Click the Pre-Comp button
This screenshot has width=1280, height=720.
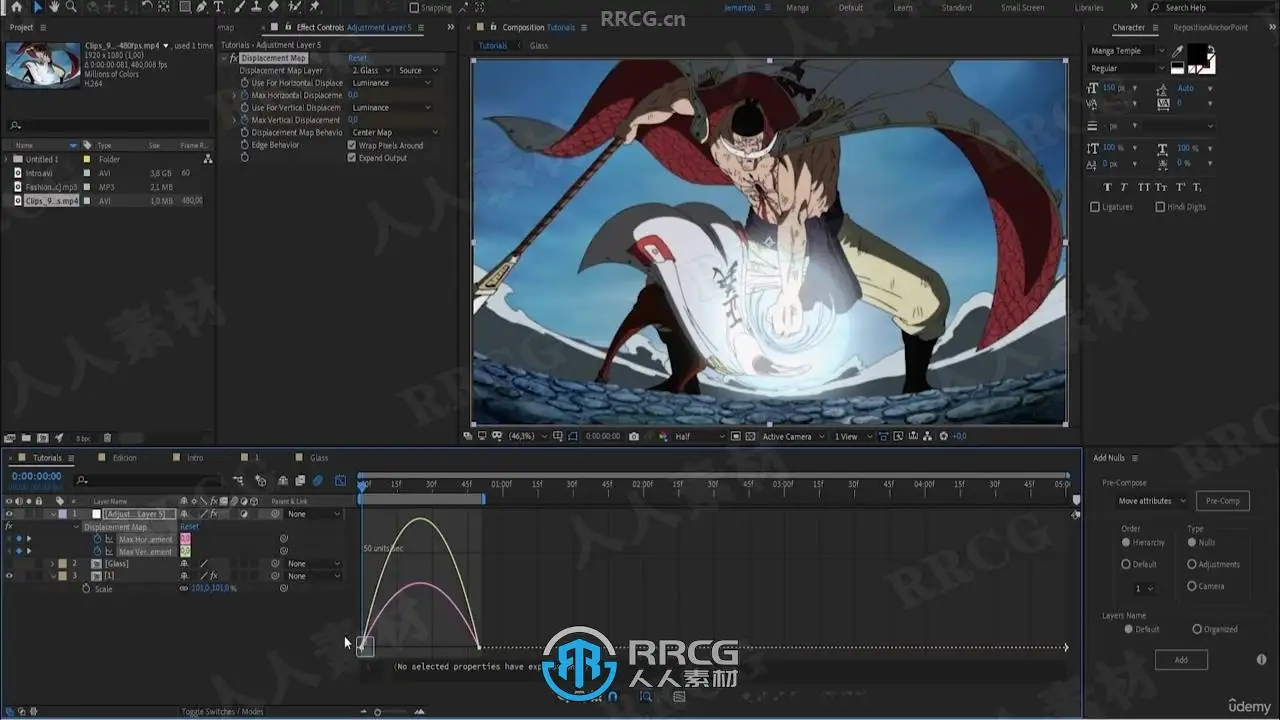(1222, 501)
